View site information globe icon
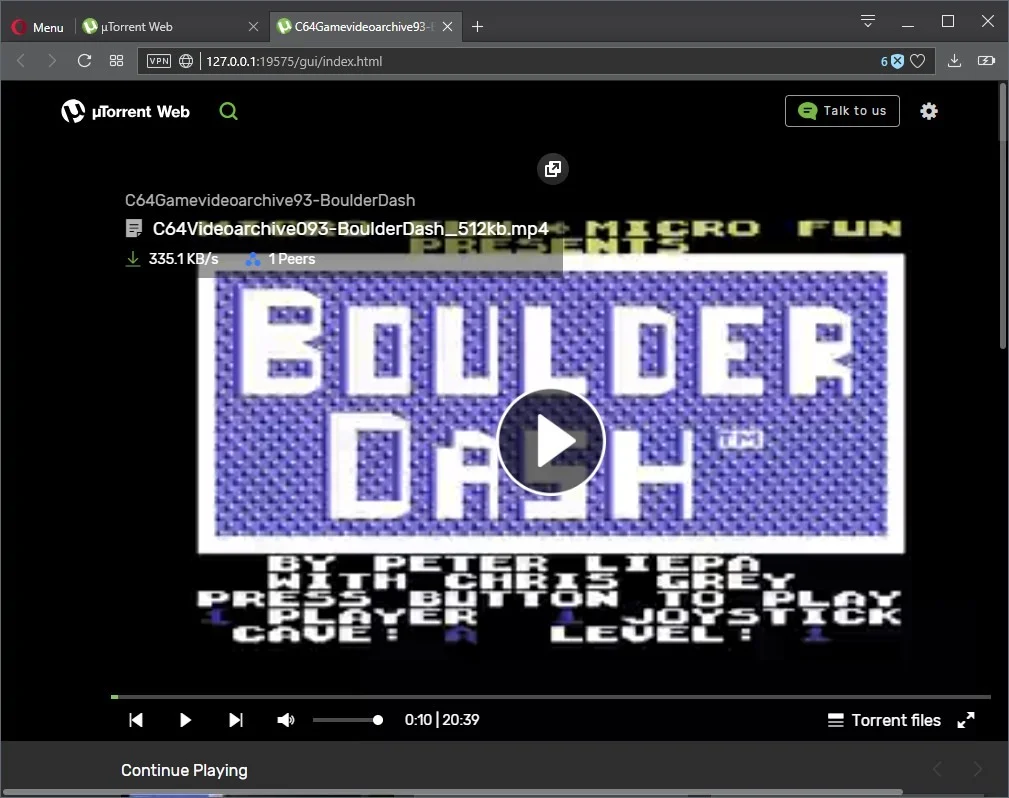Screen dimensions: 1009x798 186,61
